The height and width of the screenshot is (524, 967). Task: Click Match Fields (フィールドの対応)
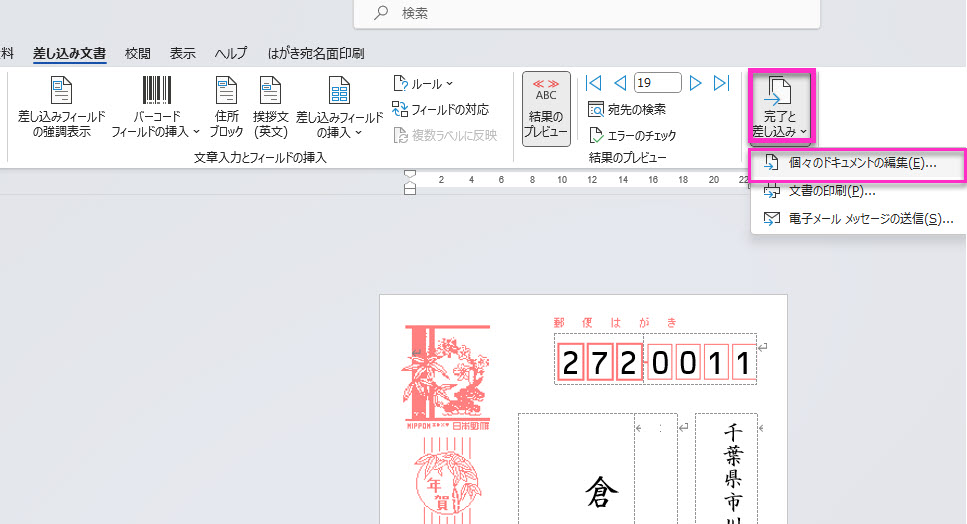(x=441, y=109)
